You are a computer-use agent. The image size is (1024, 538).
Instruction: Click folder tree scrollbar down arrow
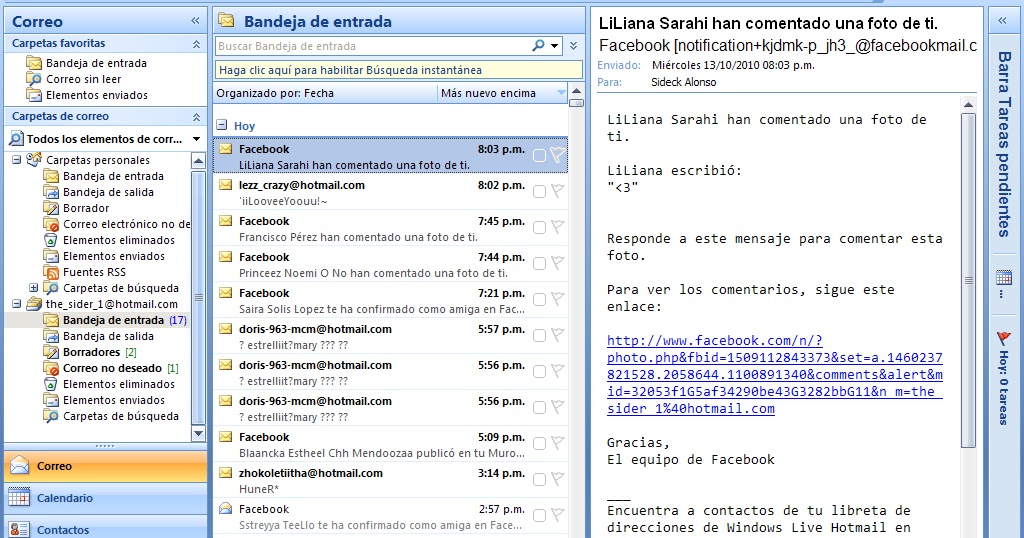(x=199, y=433)
